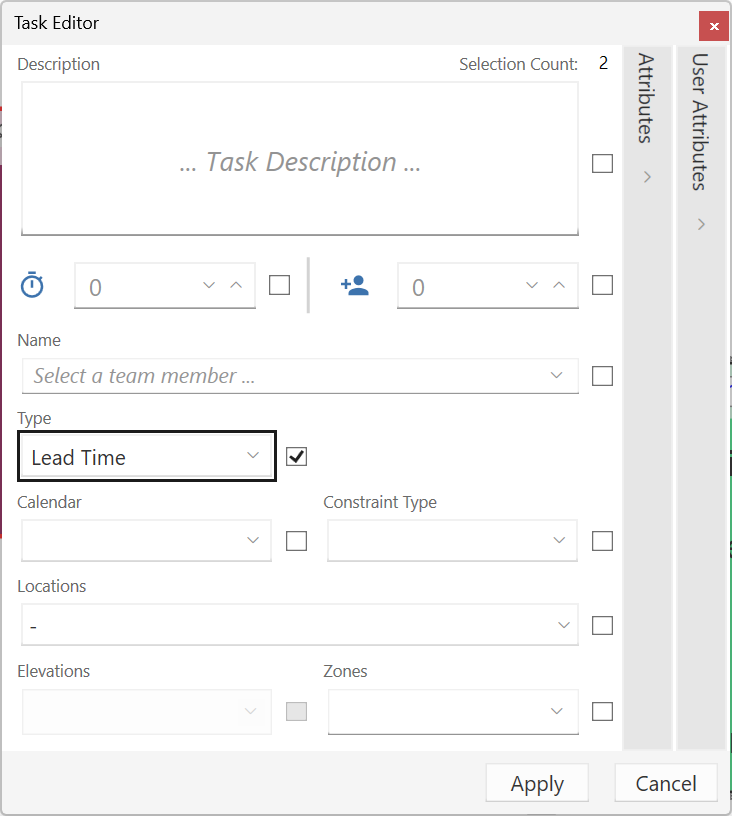This screenshot has width=732, height=816.
Task: Open the Zones dropdown
Action: (452, 711)
